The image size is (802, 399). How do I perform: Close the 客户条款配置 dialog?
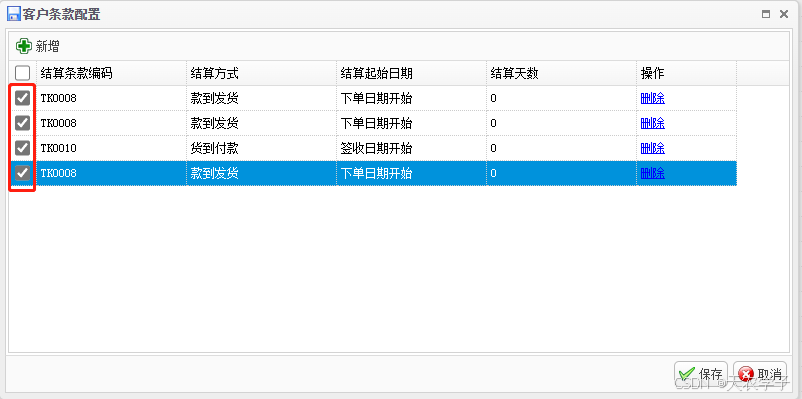[784, 14]
